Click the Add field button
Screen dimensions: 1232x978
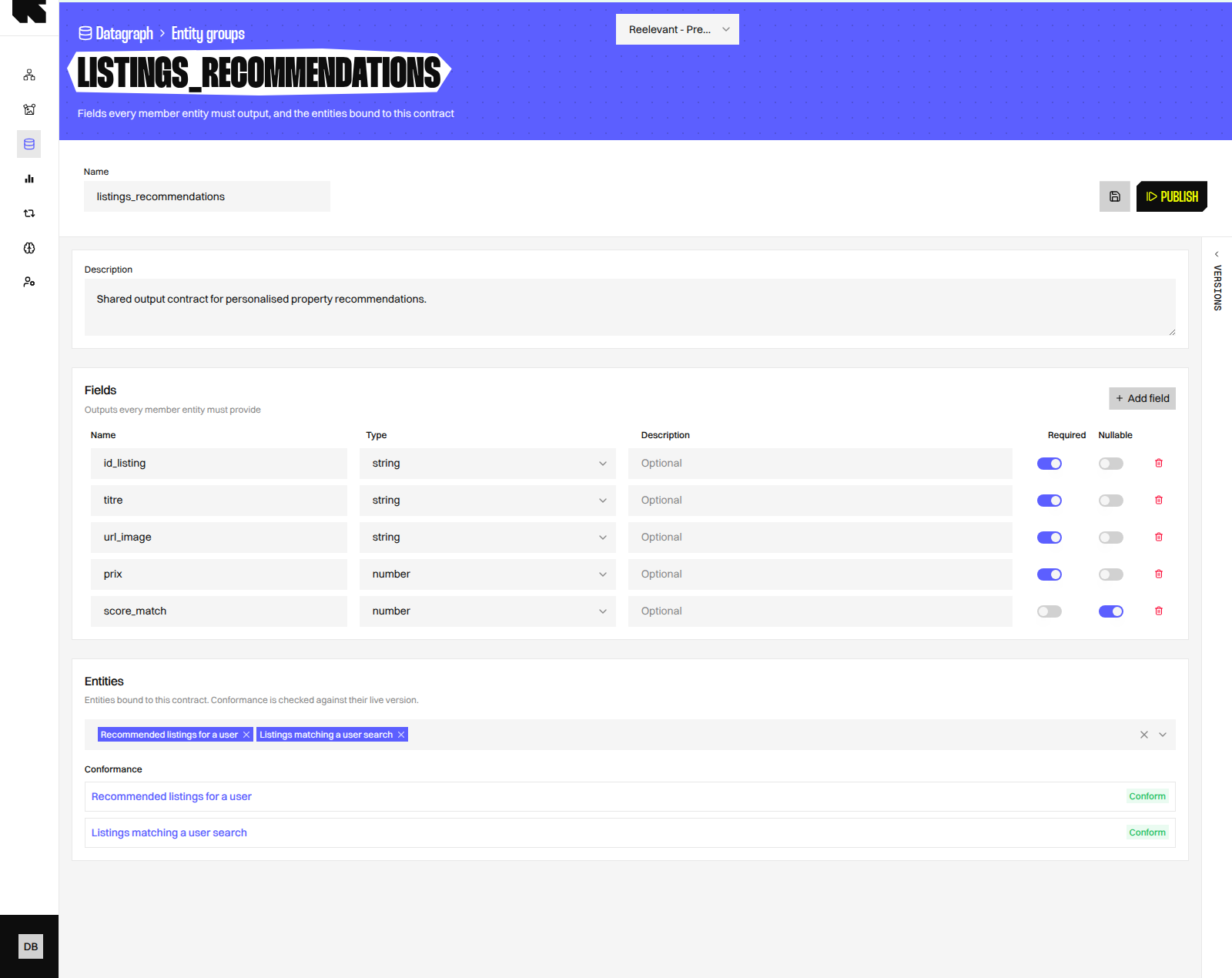point(1142,398)
